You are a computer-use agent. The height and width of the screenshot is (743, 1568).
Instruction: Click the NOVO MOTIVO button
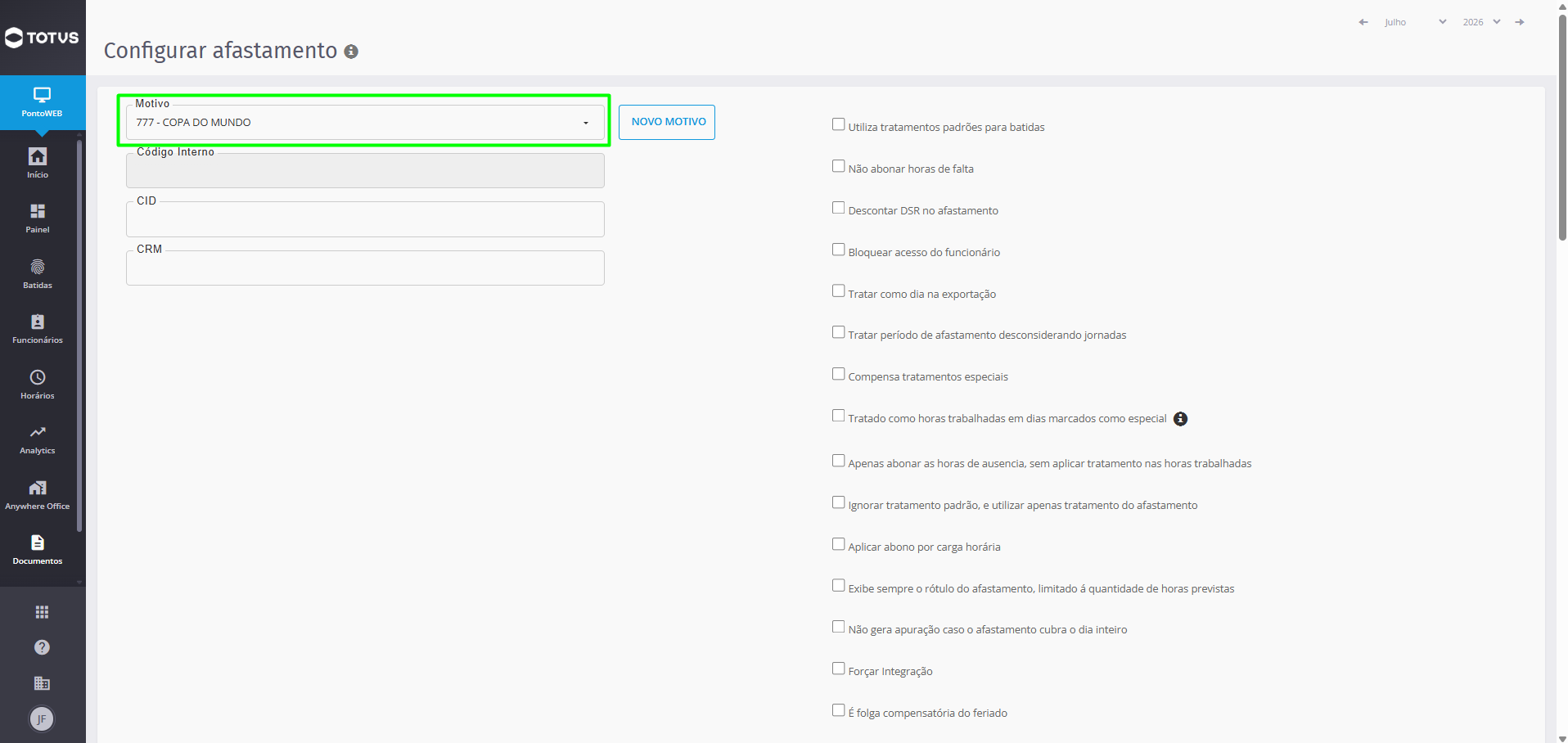pyautogui.click(x=667, y=122)
